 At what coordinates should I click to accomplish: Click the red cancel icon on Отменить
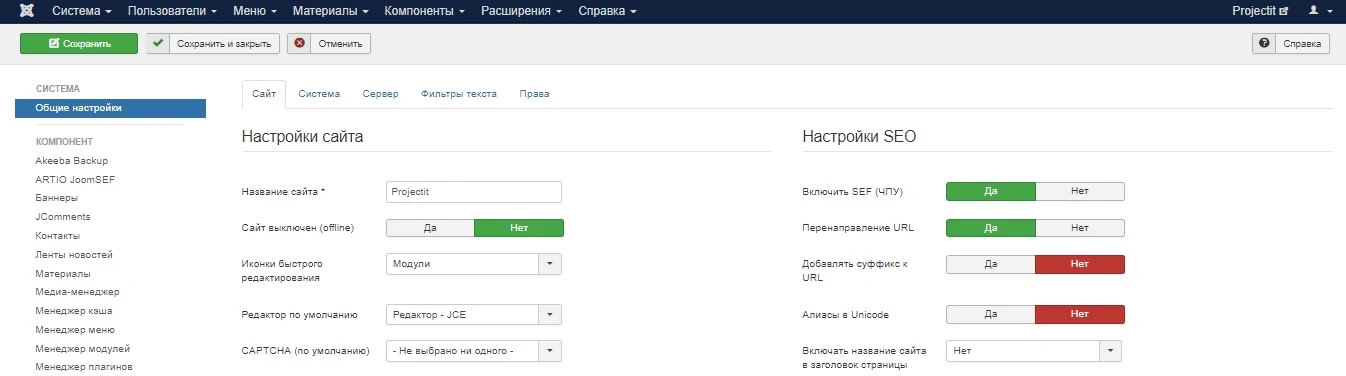point(300,44)
